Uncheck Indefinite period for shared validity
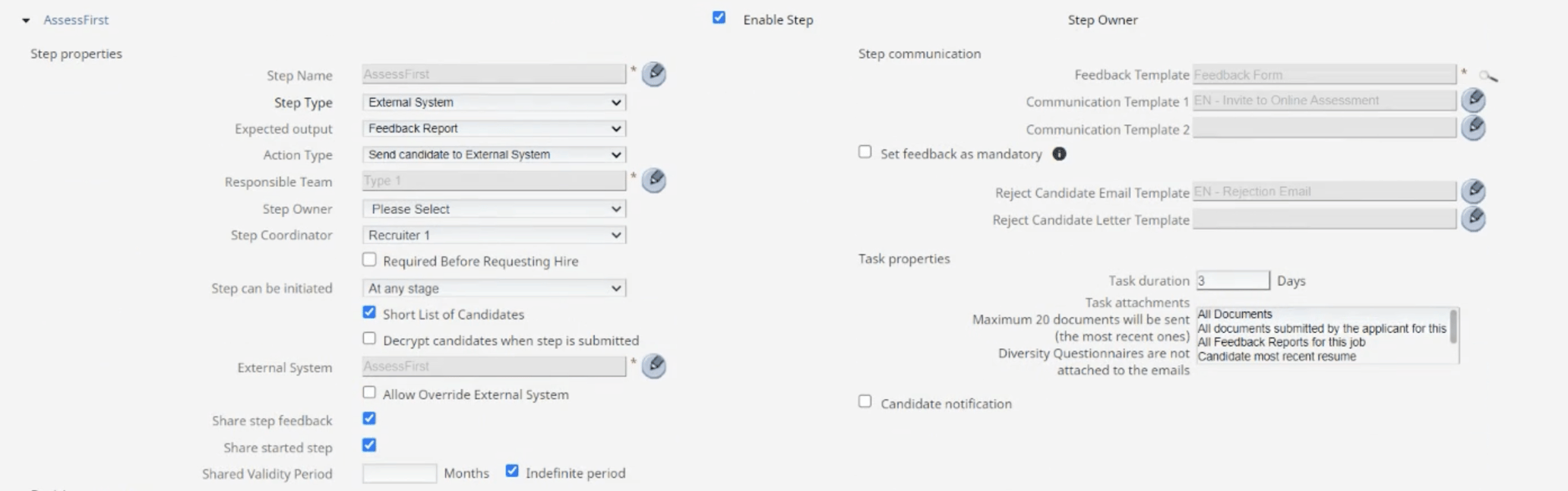Image resolution: width=1568 pixels, height=491 pixels. pos(511,470)
